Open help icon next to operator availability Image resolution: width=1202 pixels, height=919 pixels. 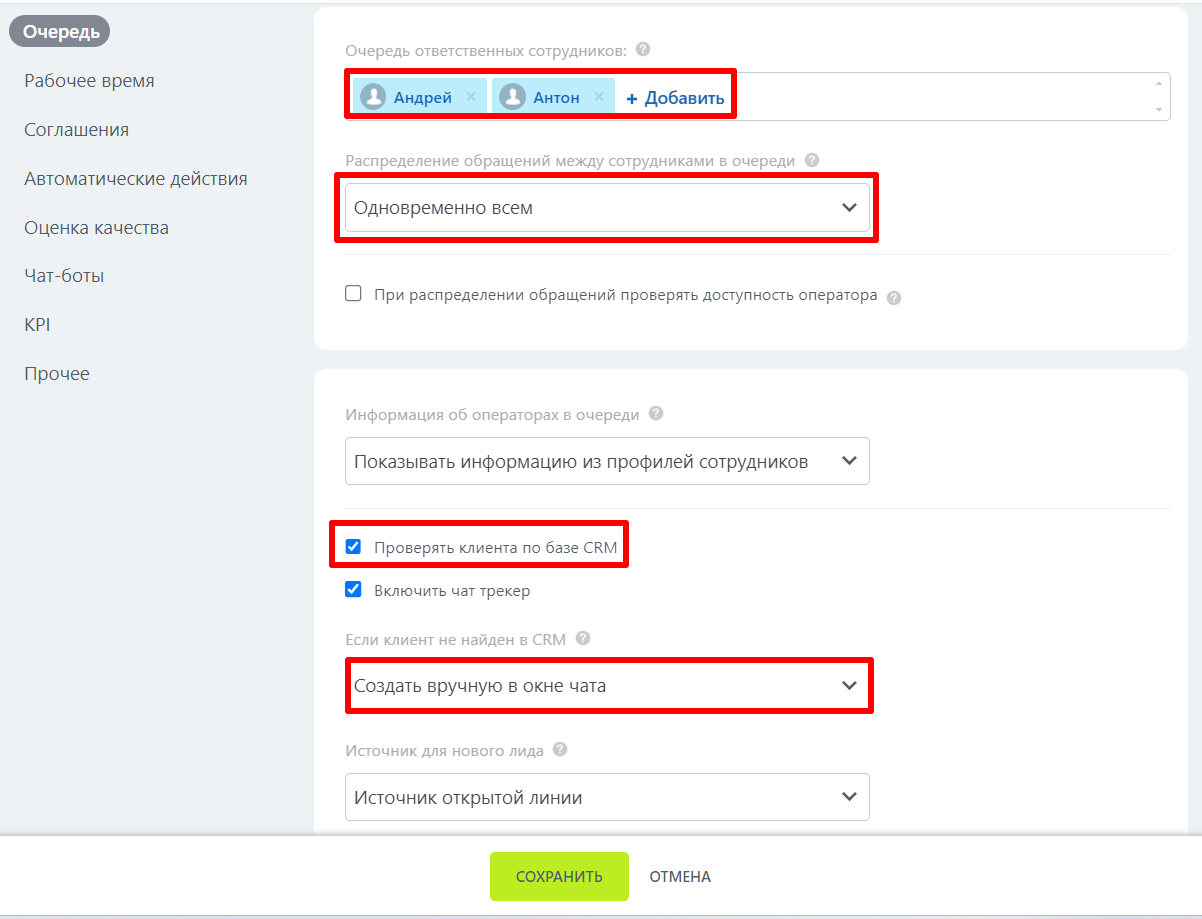pyautogui.click(x=894, y=297)
